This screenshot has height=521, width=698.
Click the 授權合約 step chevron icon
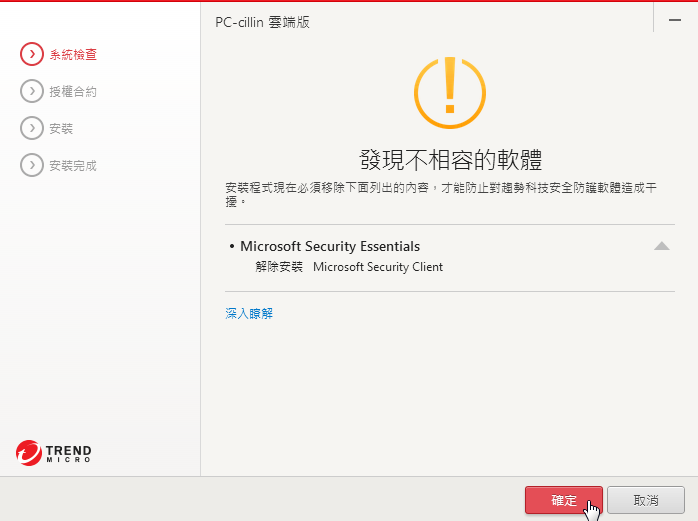click(32, 92)
